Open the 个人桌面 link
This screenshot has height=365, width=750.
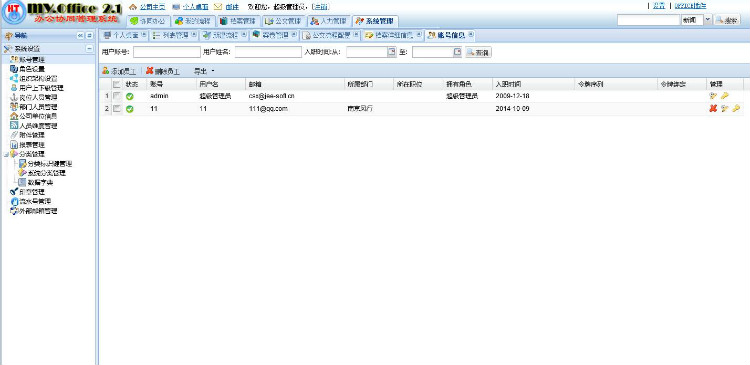click(x=195, y=7)
